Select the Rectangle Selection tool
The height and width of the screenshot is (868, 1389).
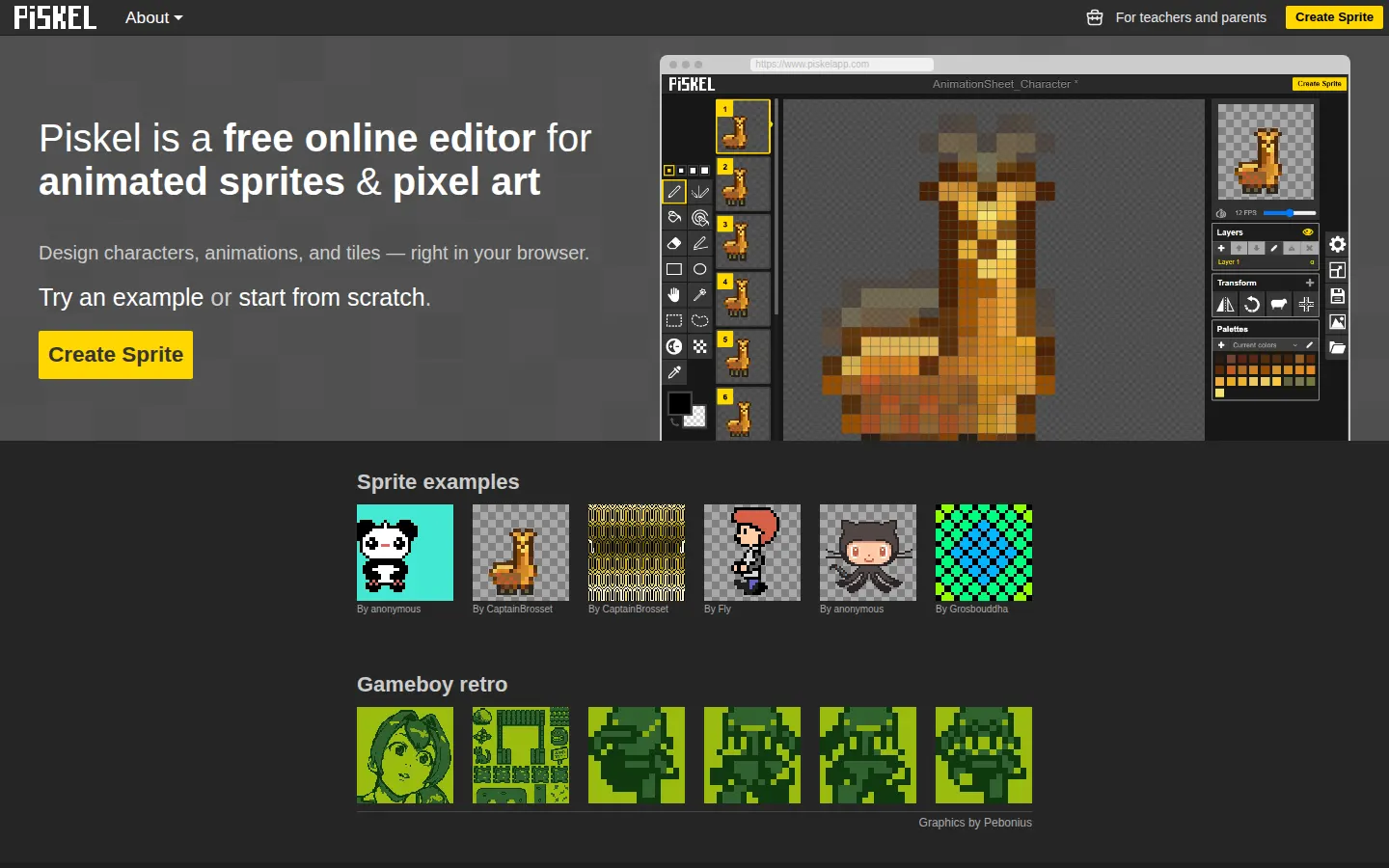click(674, 320)
